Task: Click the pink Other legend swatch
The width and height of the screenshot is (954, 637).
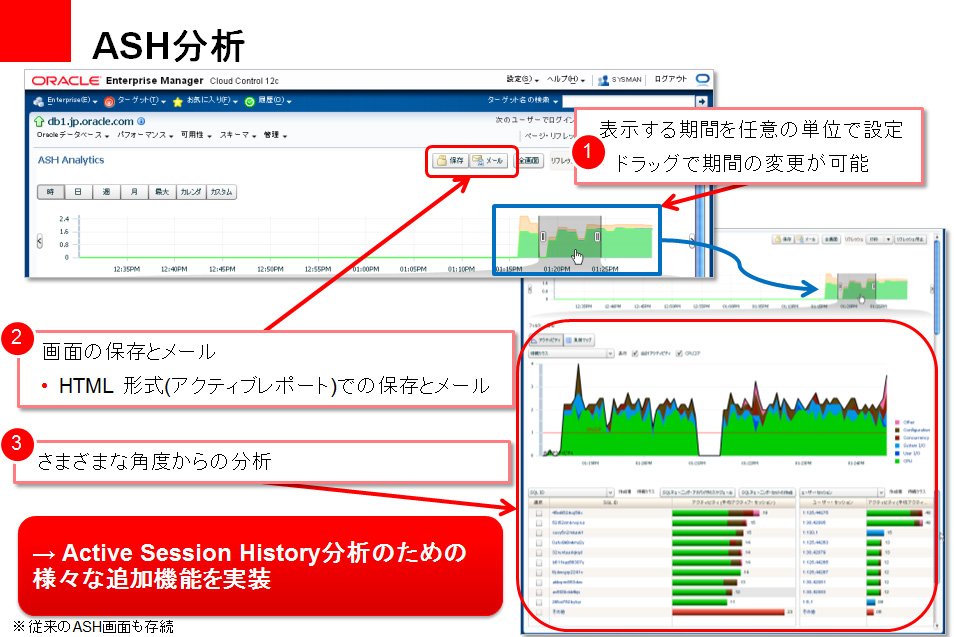Action: 897,422
